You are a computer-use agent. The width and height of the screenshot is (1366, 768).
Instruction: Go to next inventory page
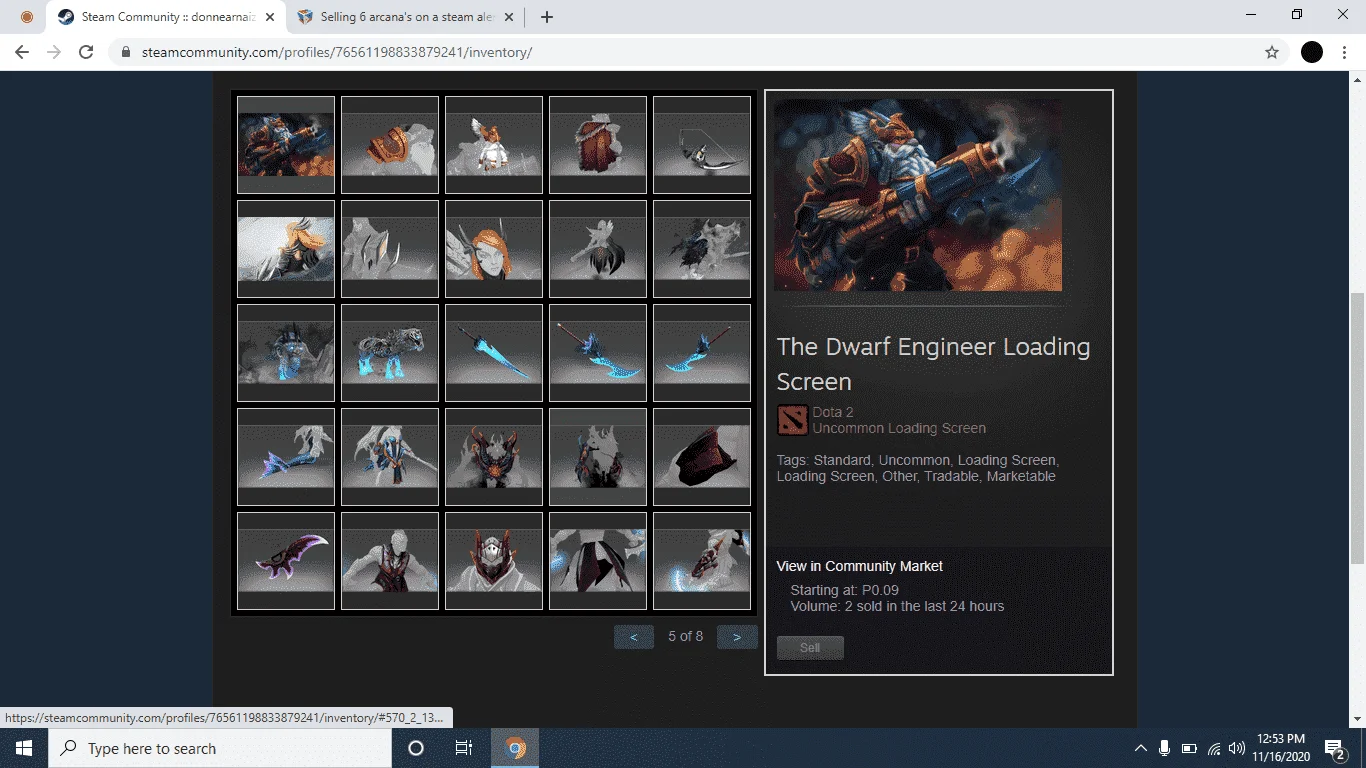click(x=737, y=637)
